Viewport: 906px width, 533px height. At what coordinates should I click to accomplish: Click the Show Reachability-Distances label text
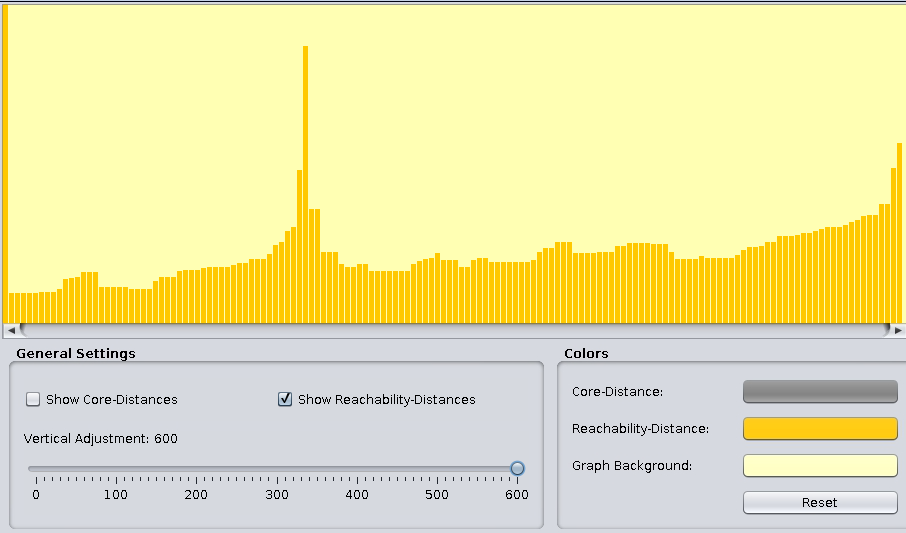(x=386, y=400)
